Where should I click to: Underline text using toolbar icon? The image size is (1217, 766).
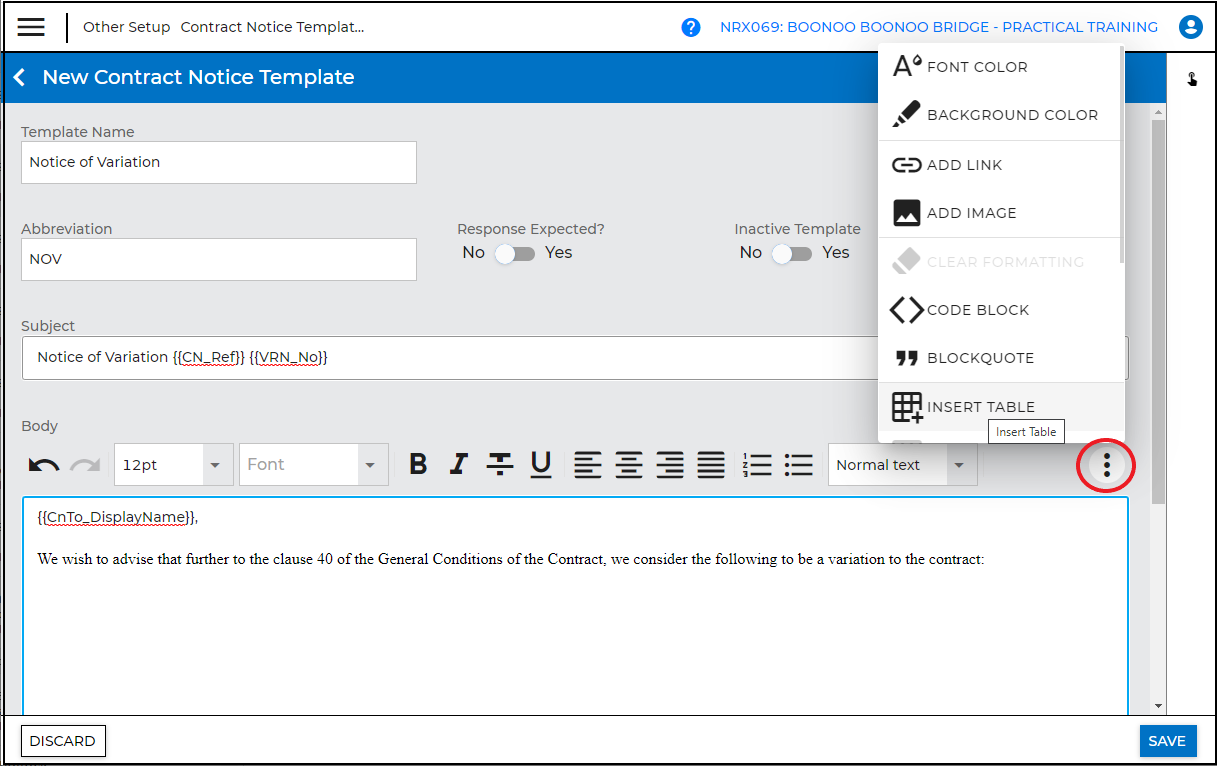click(541, 465)
